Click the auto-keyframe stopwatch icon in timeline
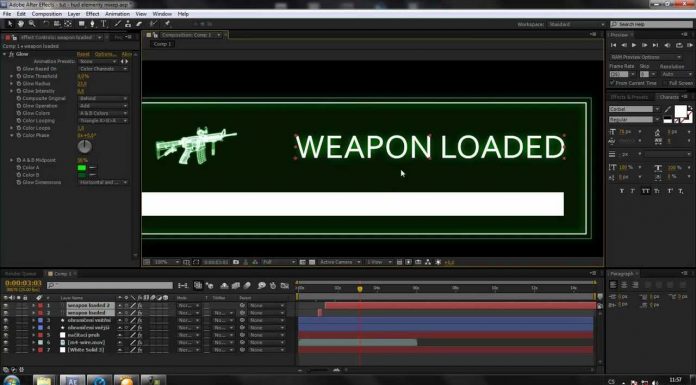The width and height of the screenshot is (696, 385). [273, 286]
